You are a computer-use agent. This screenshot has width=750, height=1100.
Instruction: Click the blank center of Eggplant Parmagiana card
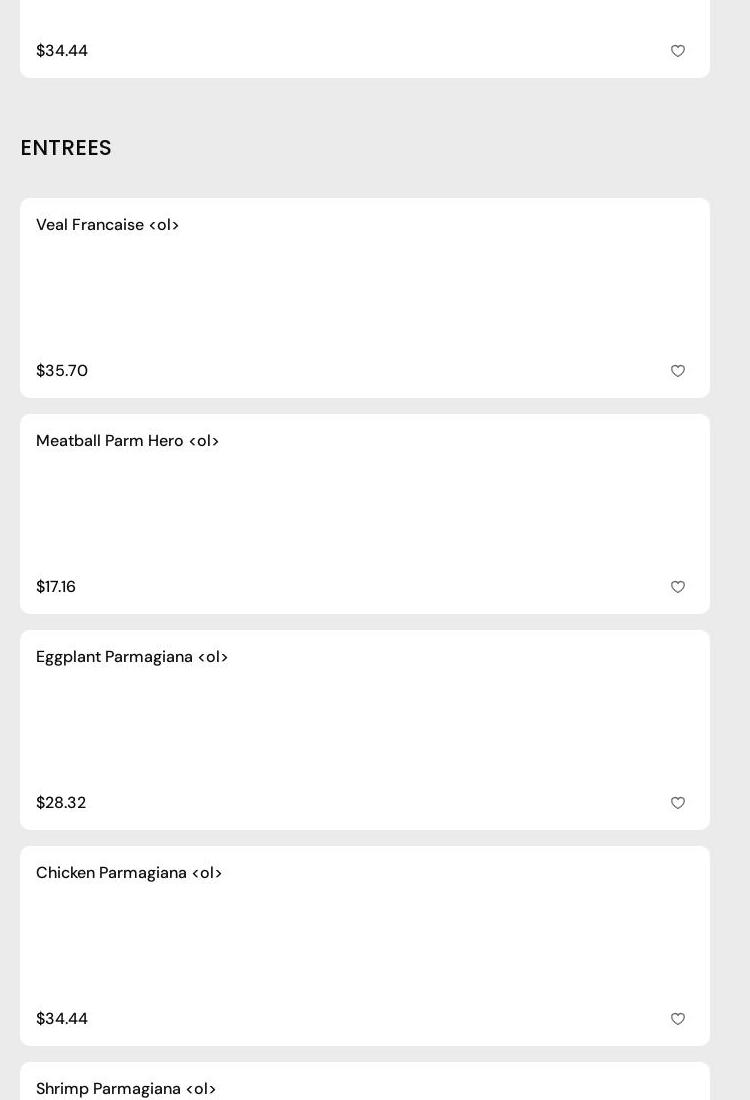click(365, 730)
